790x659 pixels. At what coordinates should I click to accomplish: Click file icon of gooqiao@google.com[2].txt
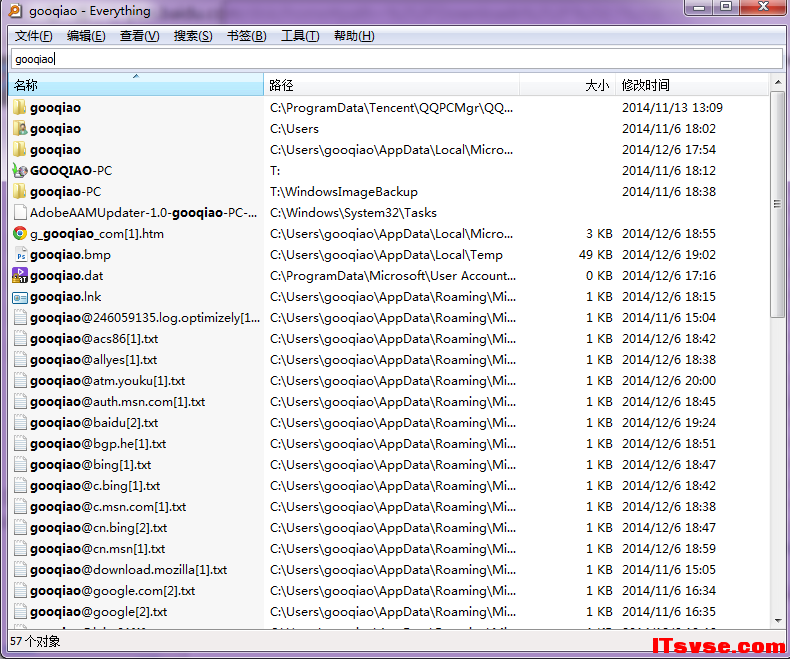[x=20, y=590]
